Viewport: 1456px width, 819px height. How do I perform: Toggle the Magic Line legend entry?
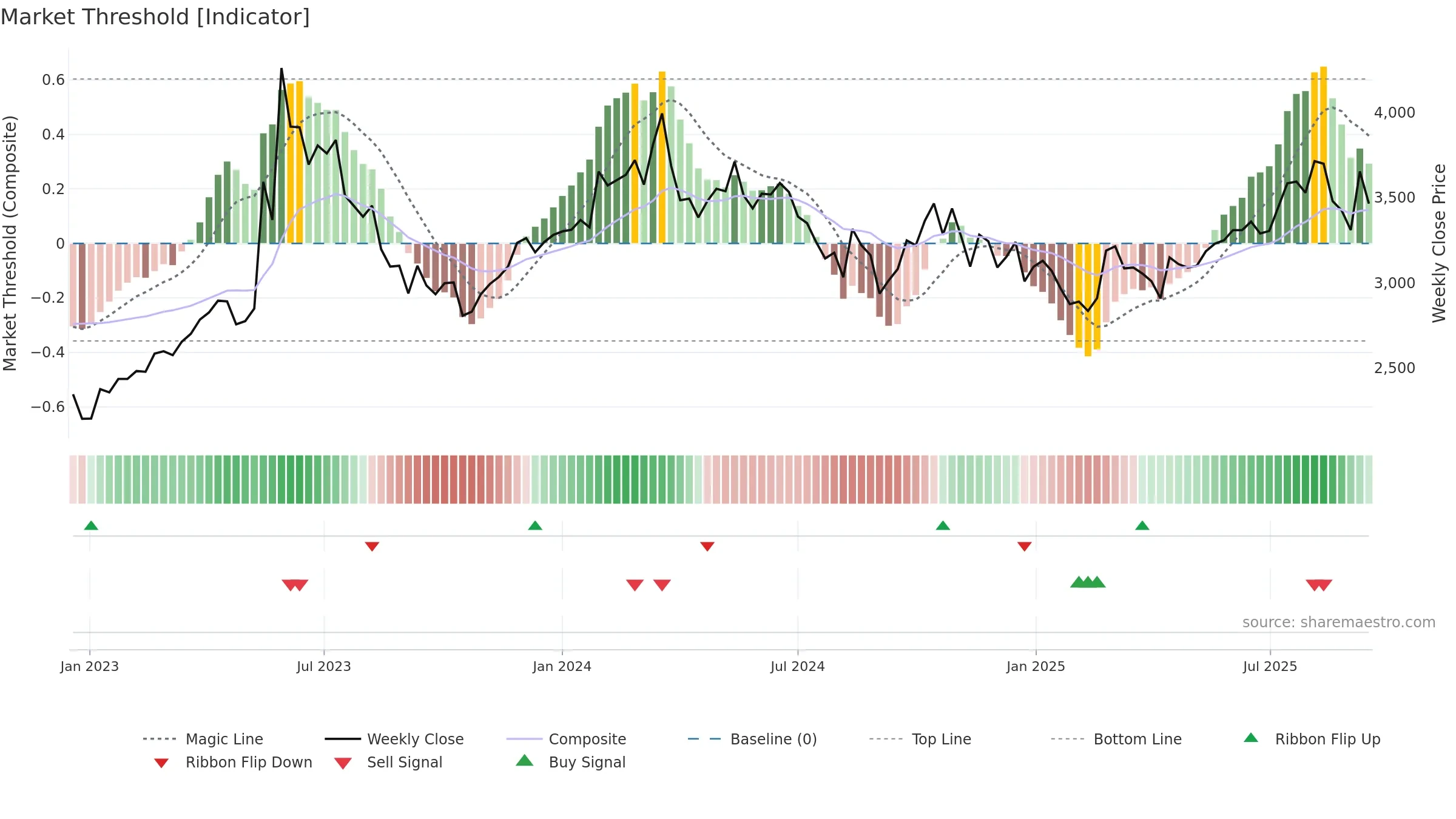tap(203, 739)
